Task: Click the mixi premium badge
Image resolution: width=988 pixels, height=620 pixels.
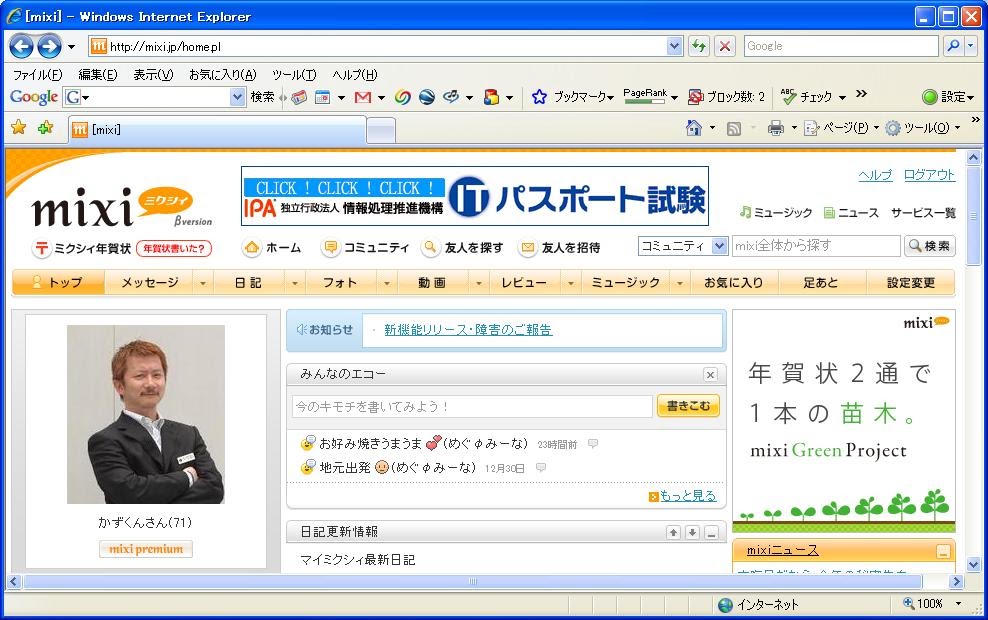Action: (146, 549)
